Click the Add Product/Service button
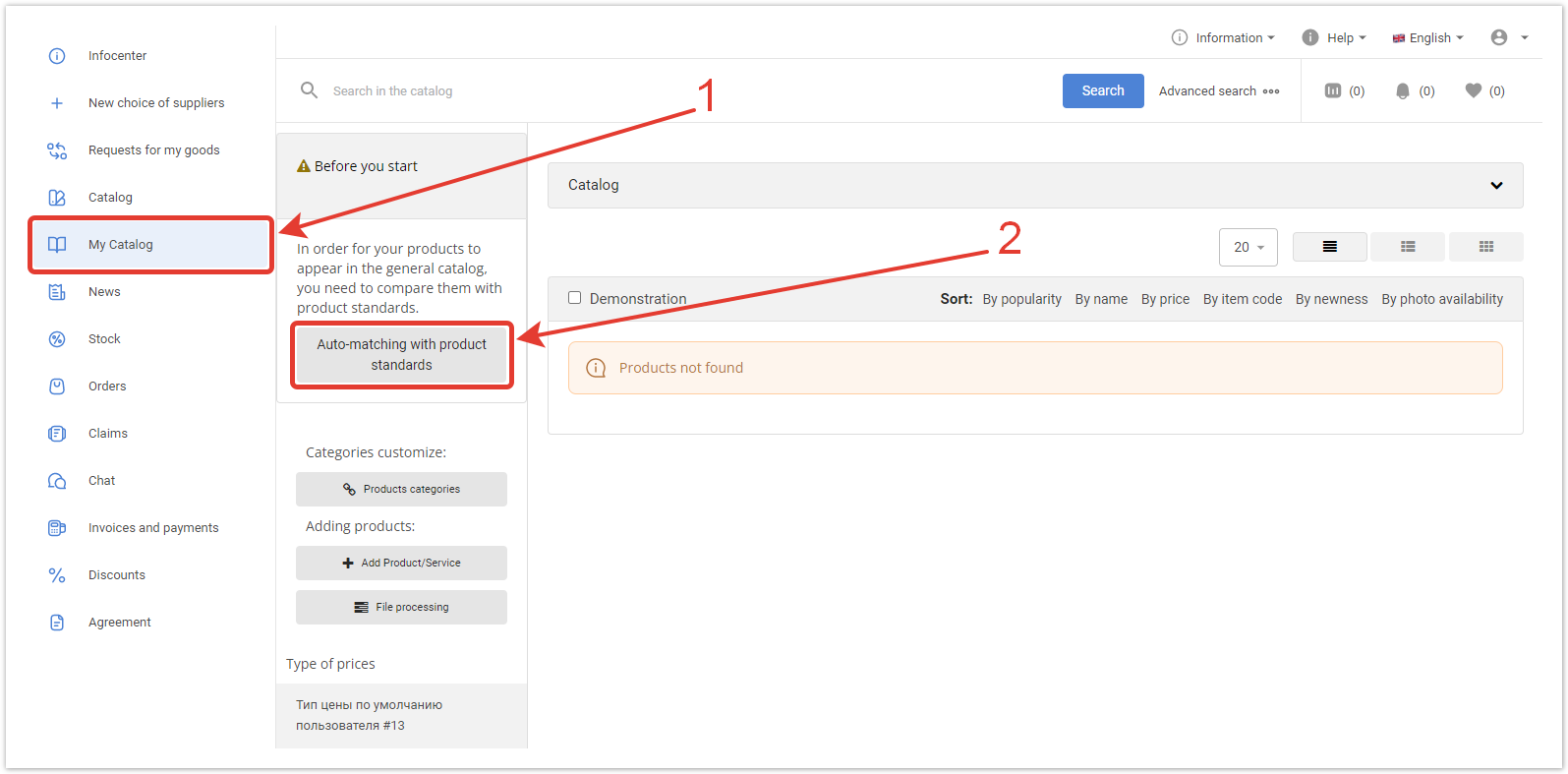The width and height of the screenshot is (1568, 774). tap(401, 563)
